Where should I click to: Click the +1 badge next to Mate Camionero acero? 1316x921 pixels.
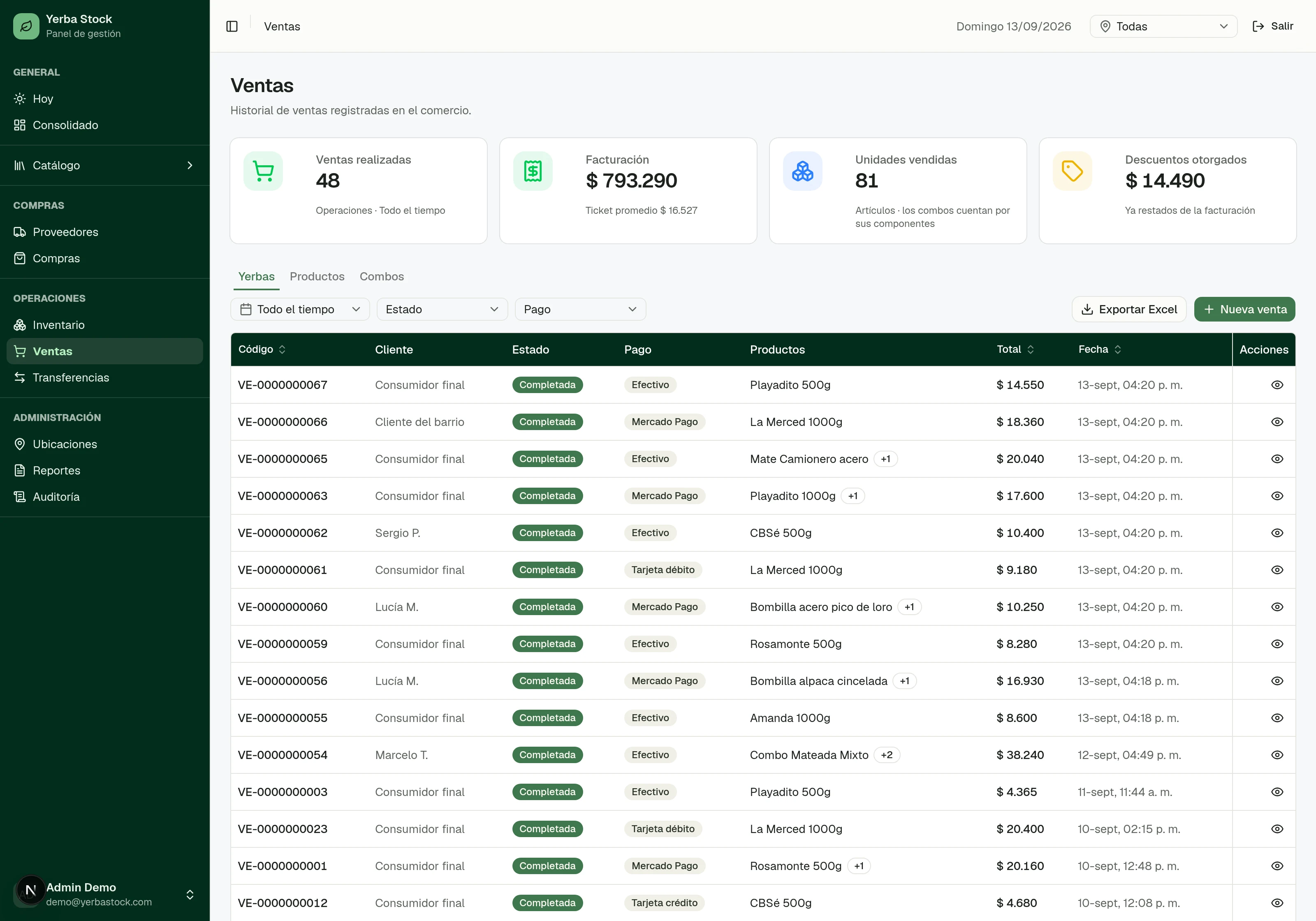[885, 458]
